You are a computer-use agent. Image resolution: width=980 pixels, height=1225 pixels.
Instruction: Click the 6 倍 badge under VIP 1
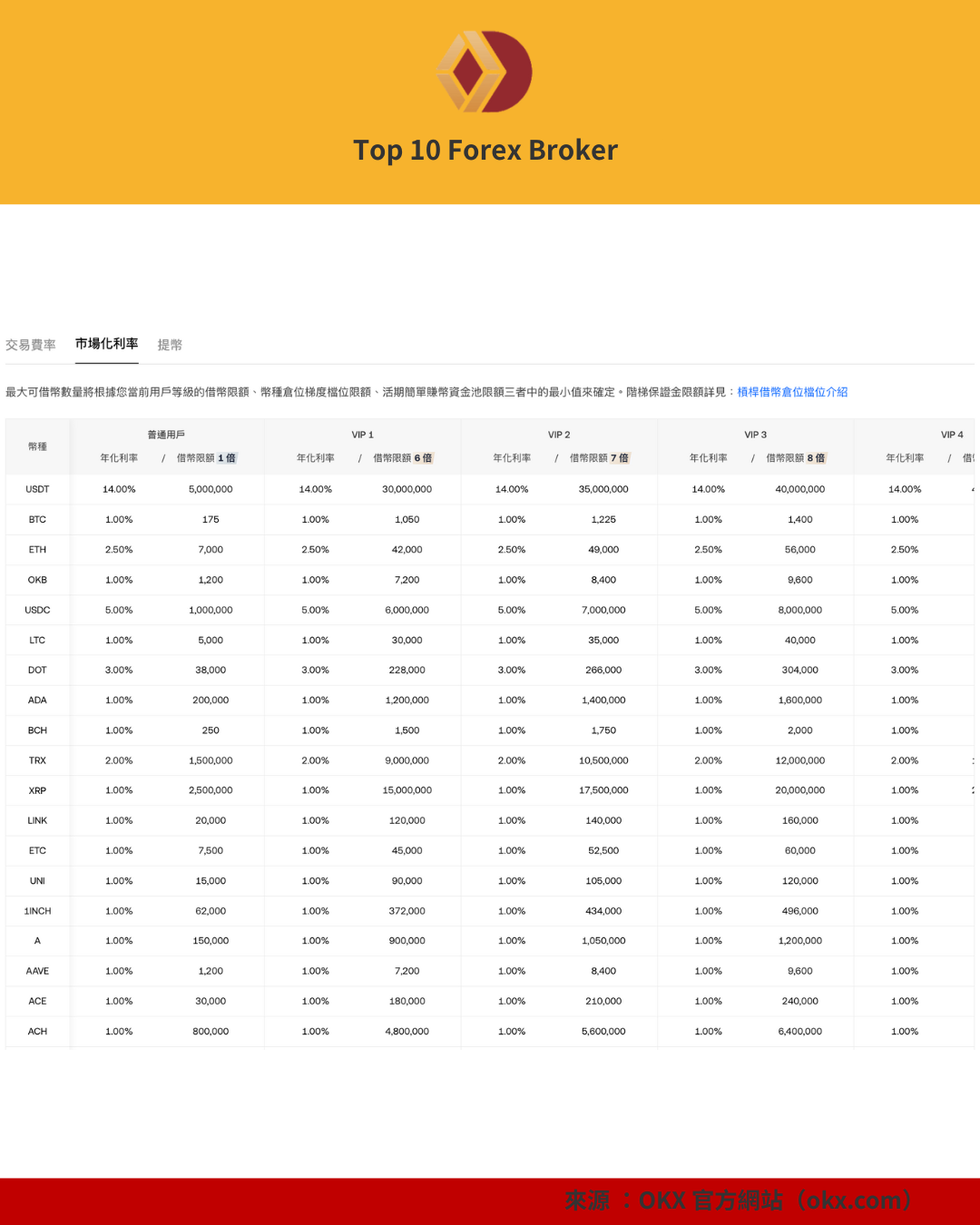(423, 458)
